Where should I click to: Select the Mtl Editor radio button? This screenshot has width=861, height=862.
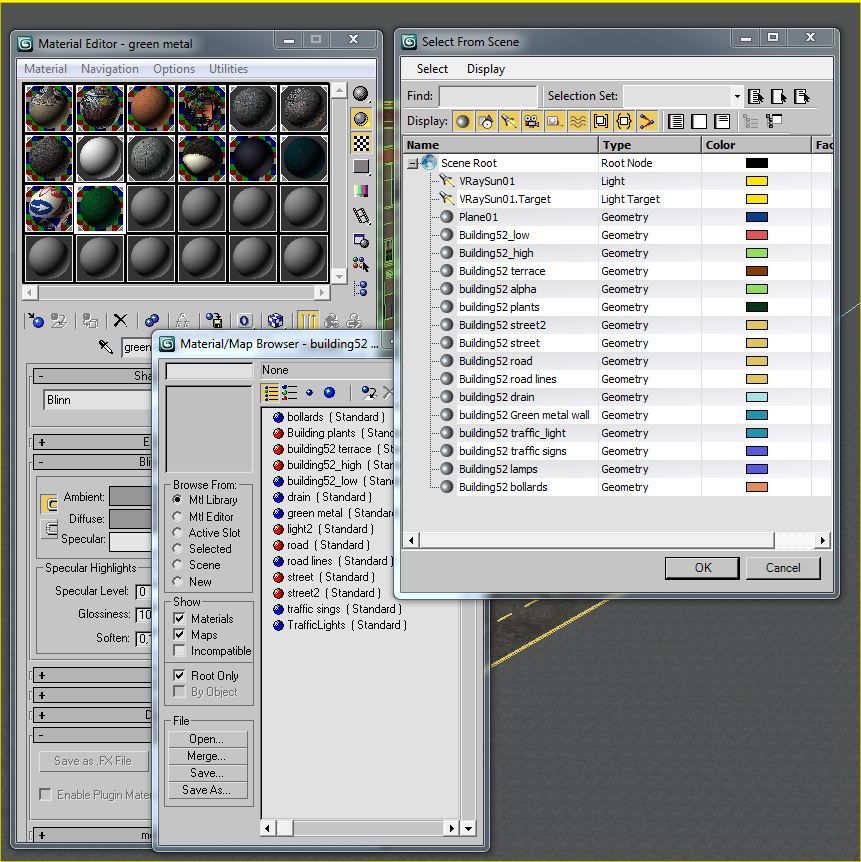(177, 516)
